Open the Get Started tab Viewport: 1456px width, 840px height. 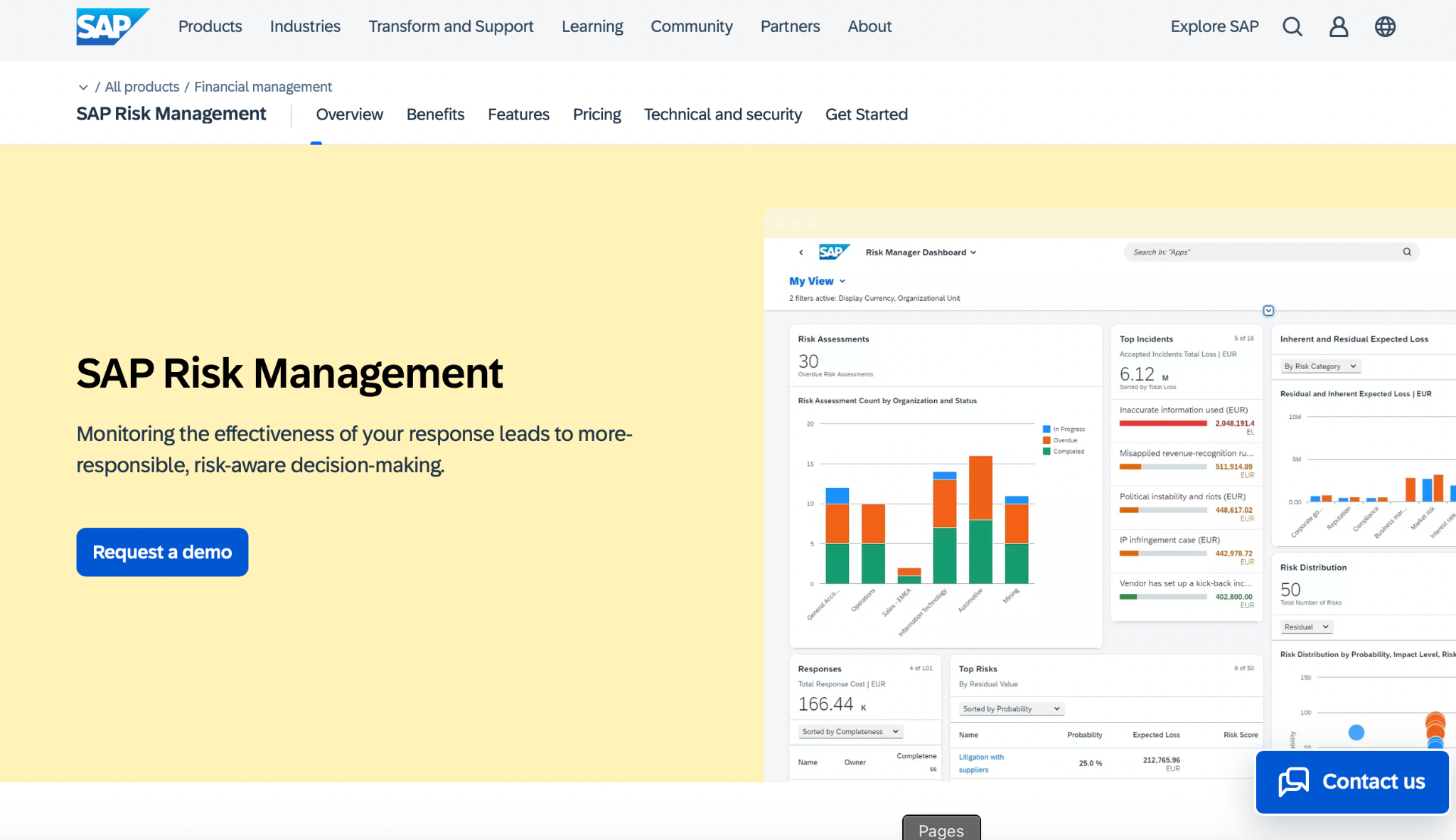click(866, 115)
